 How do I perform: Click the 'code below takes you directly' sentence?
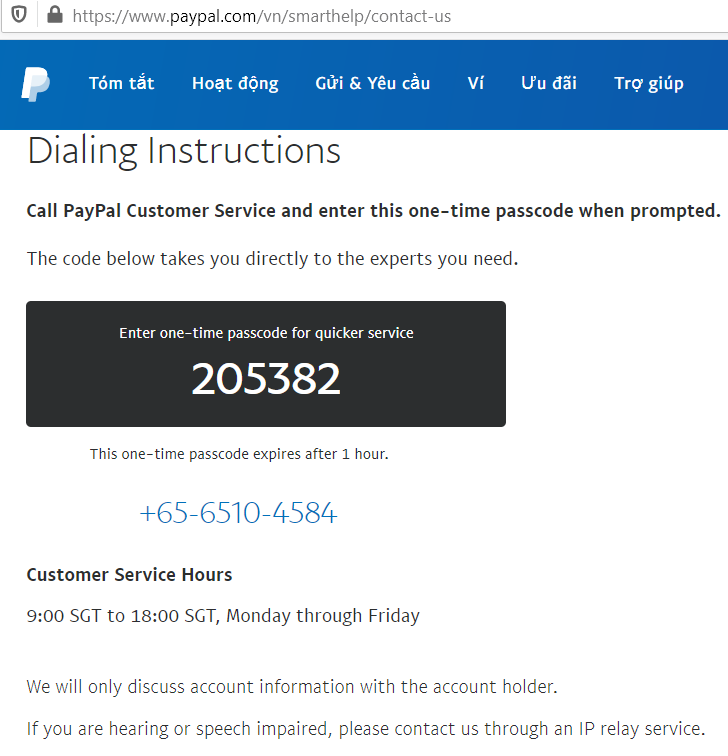pyautogui.click(x=272, y=259)
